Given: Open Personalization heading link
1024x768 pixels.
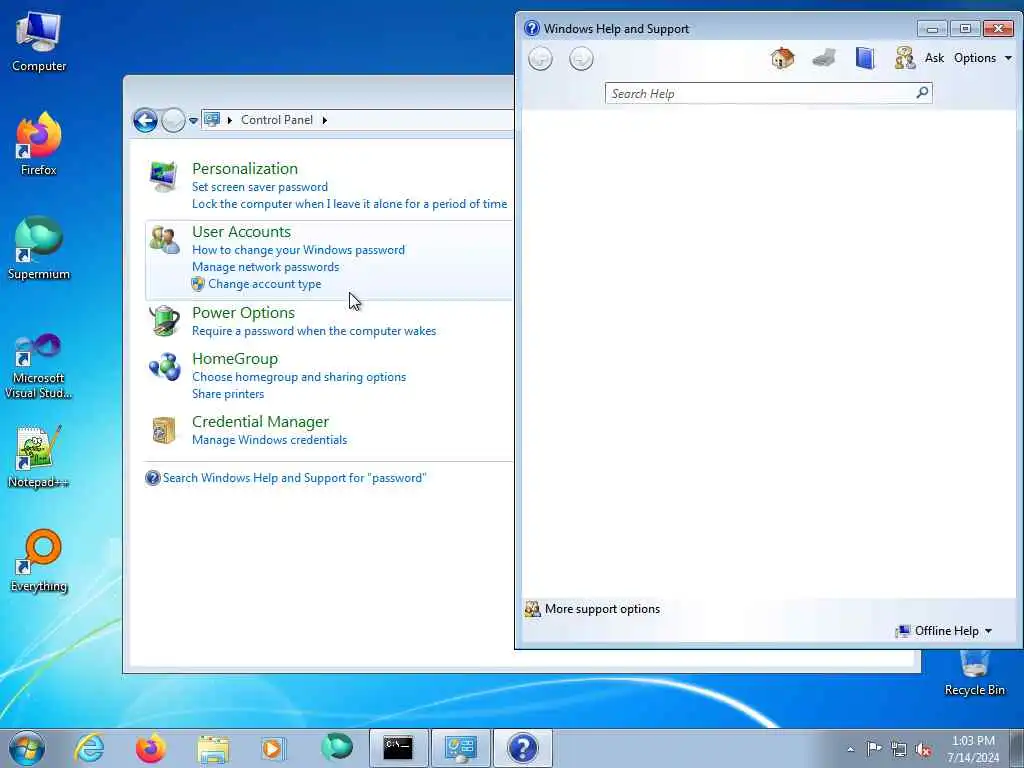Looking at the screenshot, I should click(245, 168).
